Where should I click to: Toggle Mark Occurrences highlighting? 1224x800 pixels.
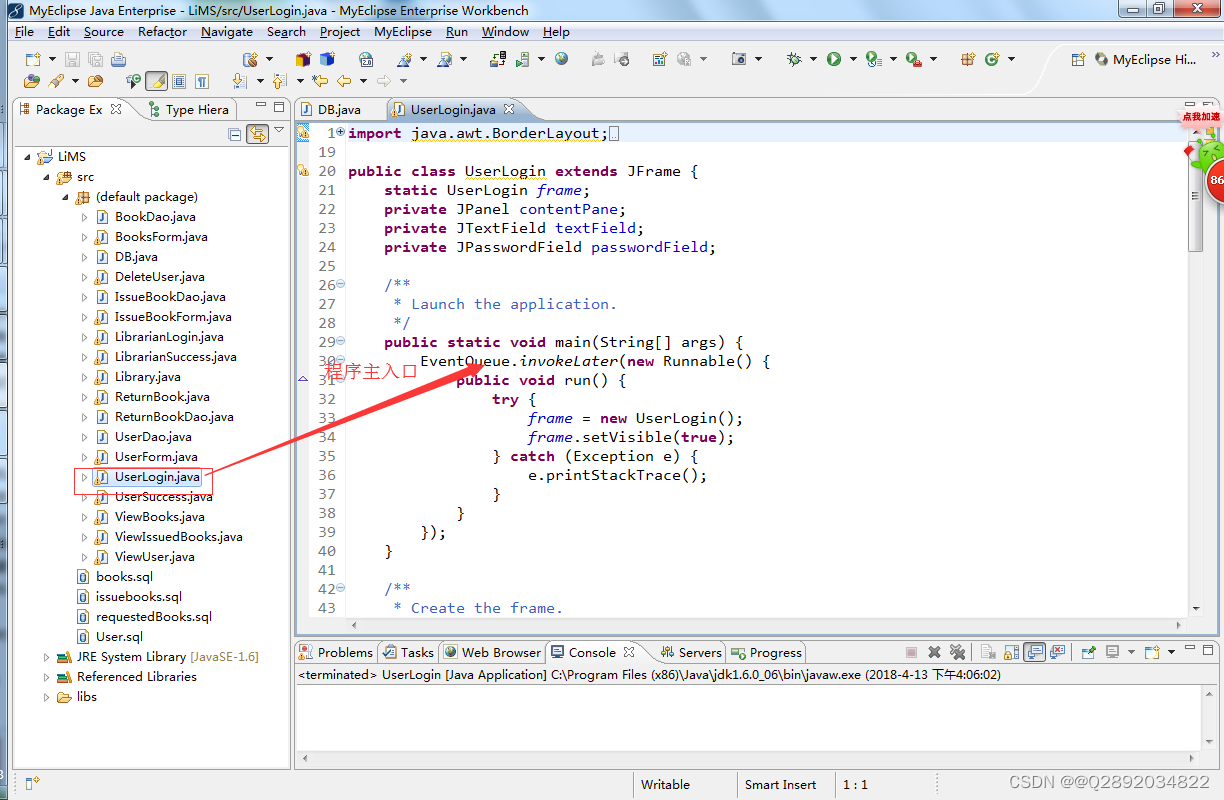[155, 81]
